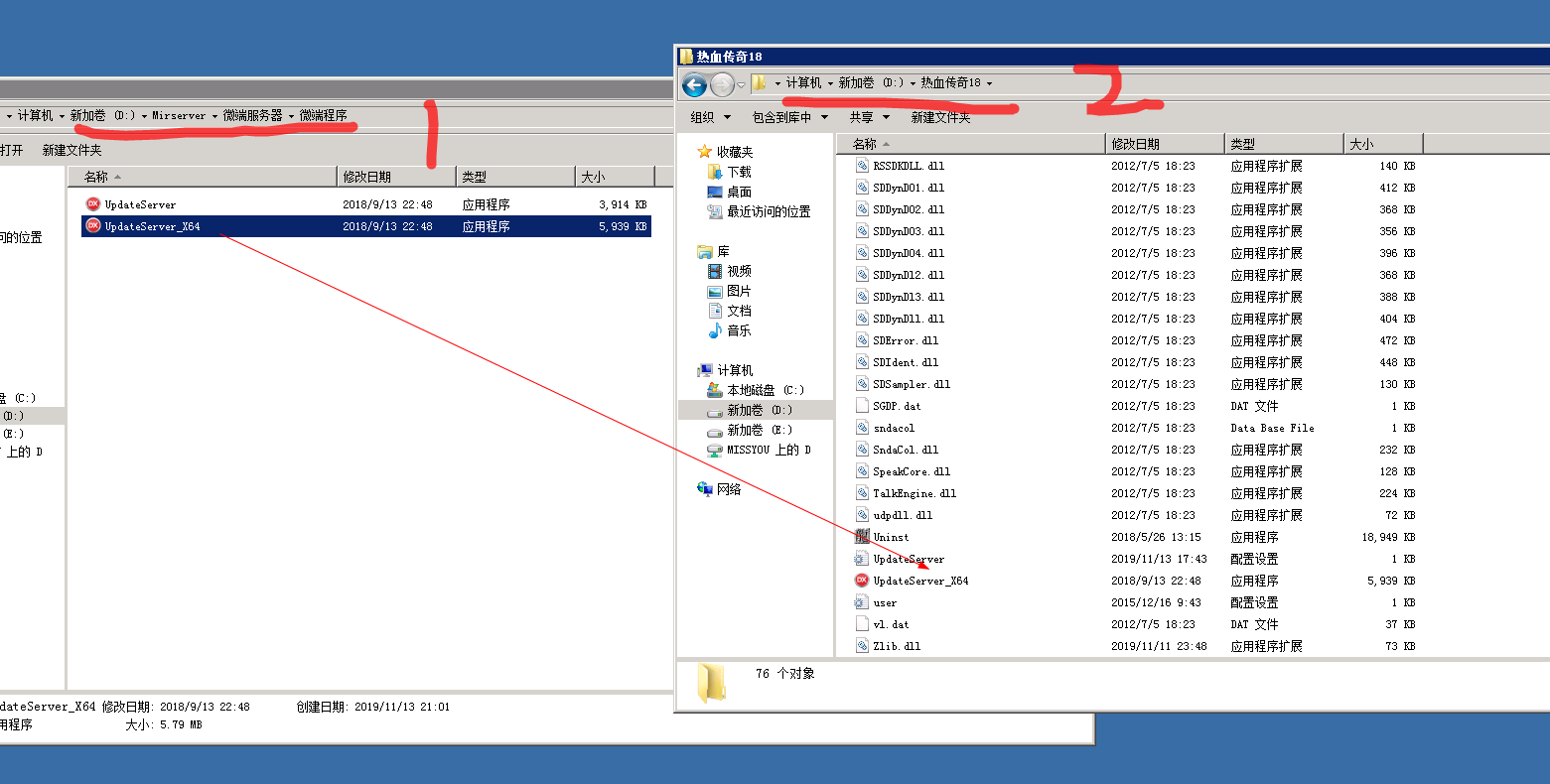Image resolution: width=1550 pixels, height=784 pixels.
Task: Select 微端服务器 in left address bar
Action: 252,115
